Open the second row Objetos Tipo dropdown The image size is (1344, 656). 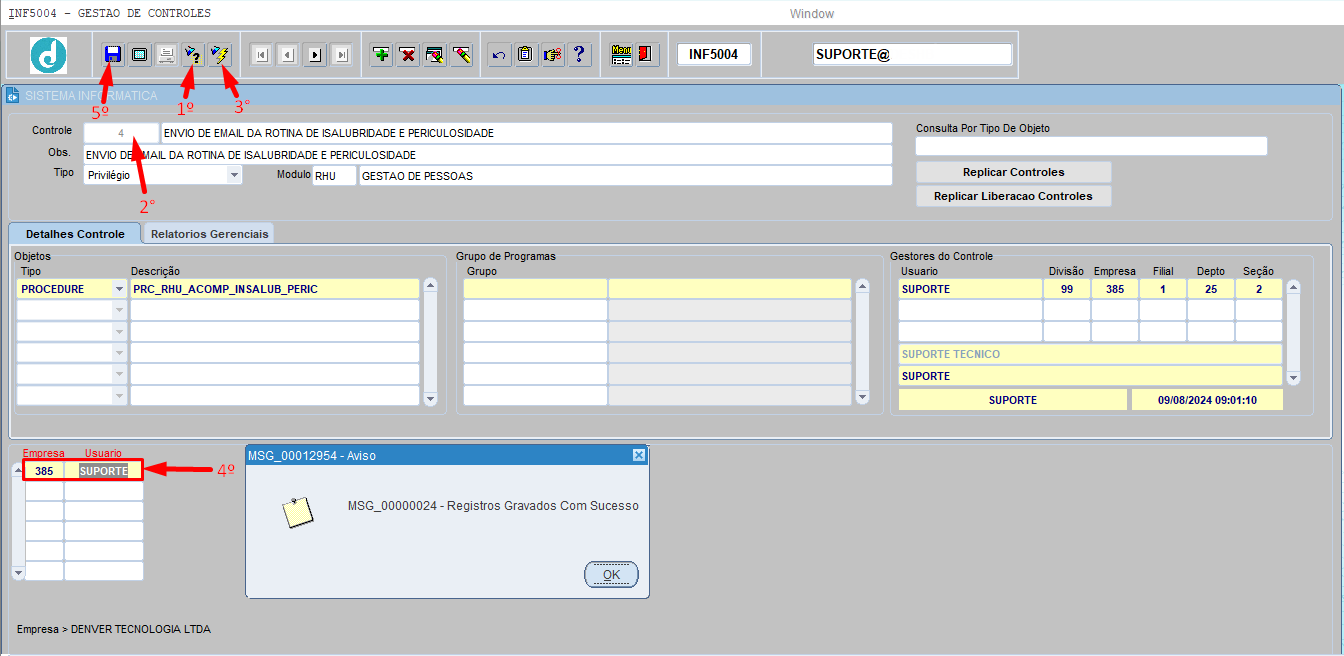coord(120,310)
